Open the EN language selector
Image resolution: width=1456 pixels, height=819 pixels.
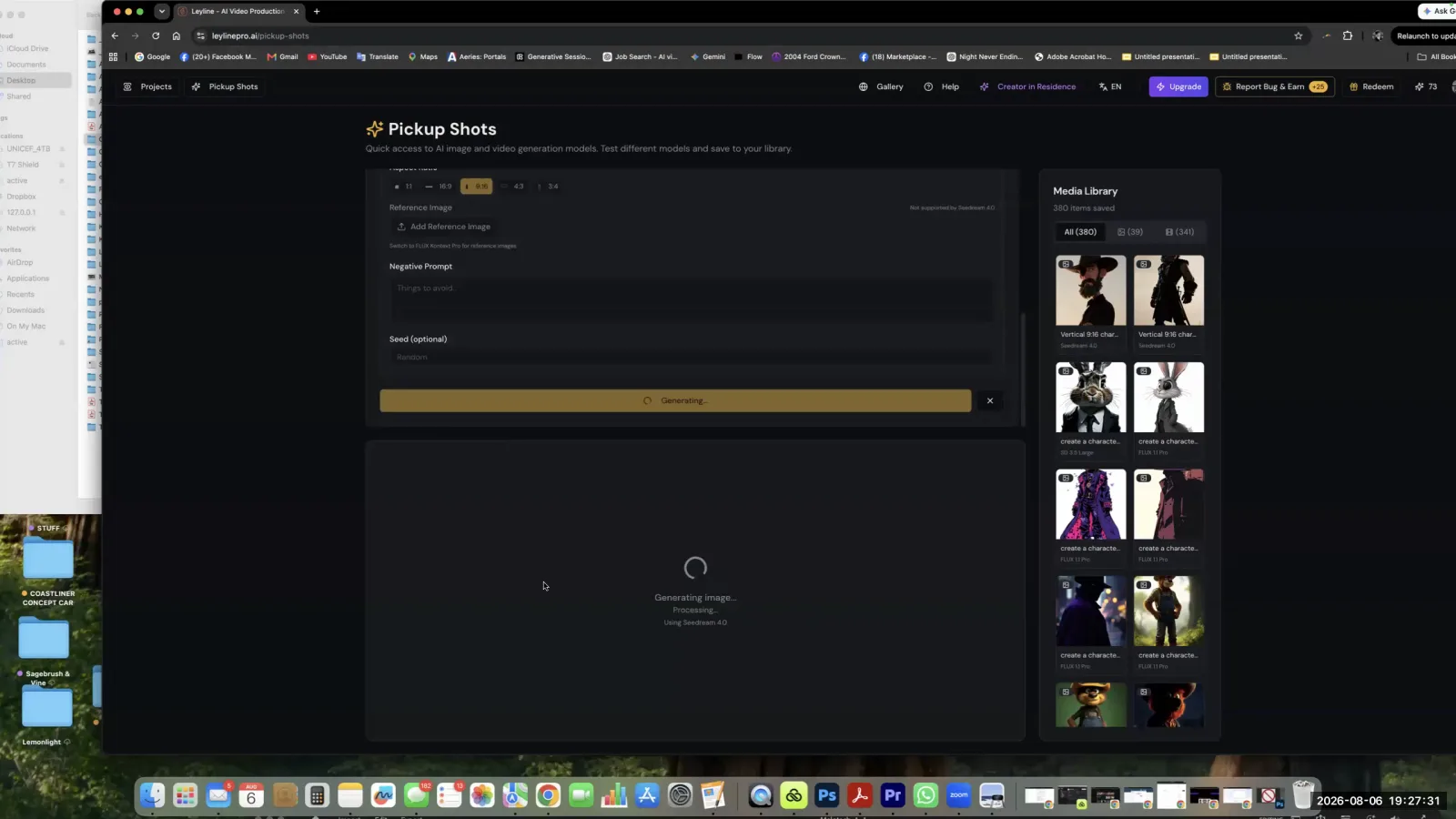[x=1110, y=86]
